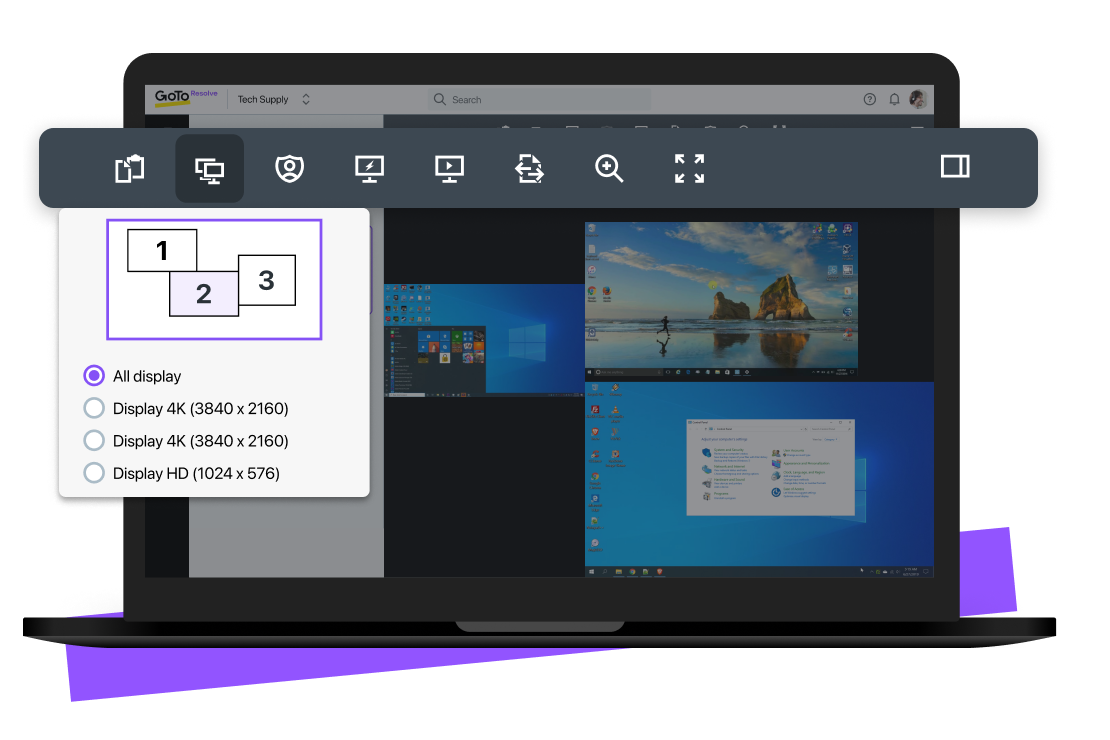Click inside the Search field
Image resolution: width=1110 pixels, height=740 pixels.
coord(540,99)
